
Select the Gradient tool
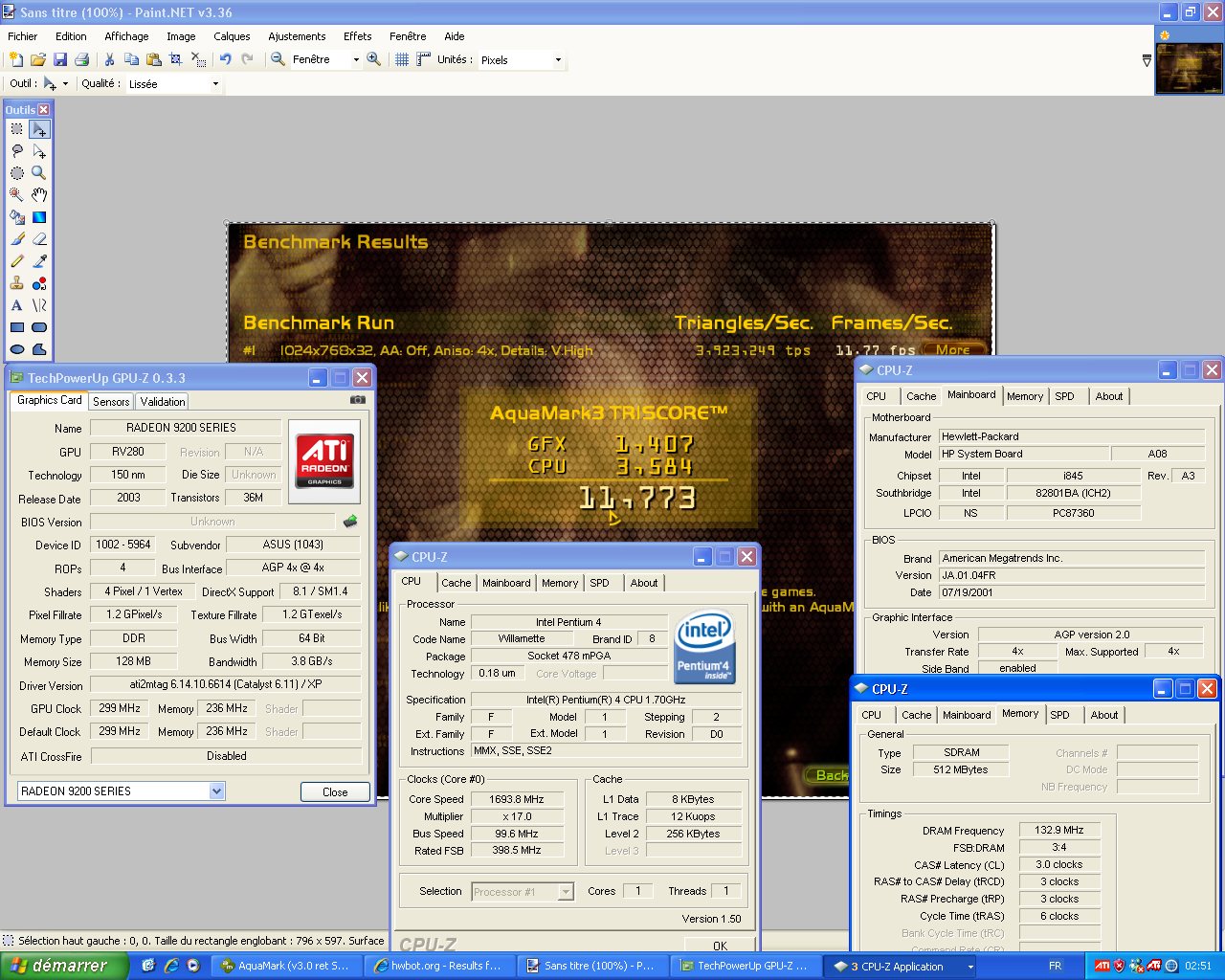(x=39, y=217)
